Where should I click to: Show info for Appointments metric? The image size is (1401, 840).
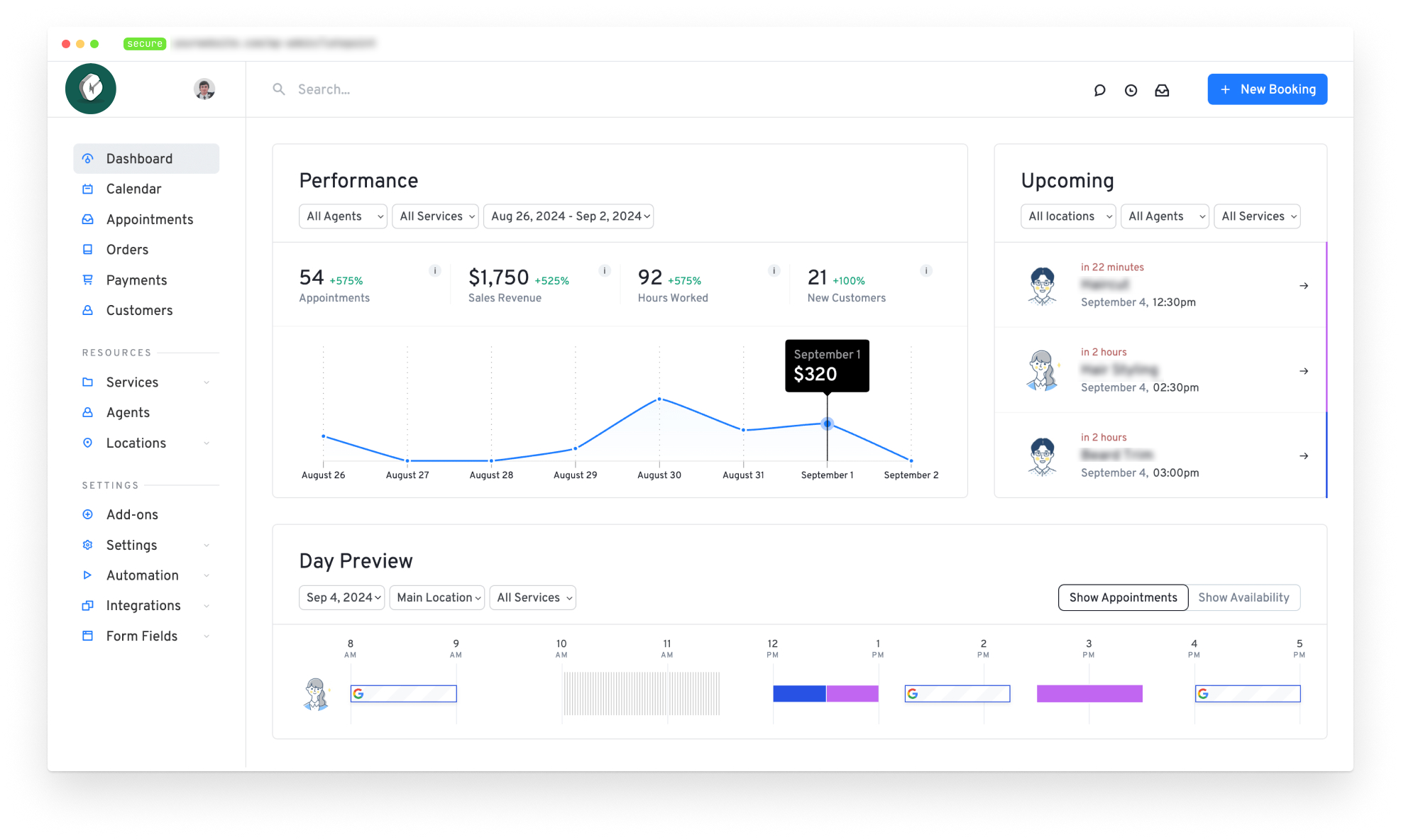click(x=435, y=270)
